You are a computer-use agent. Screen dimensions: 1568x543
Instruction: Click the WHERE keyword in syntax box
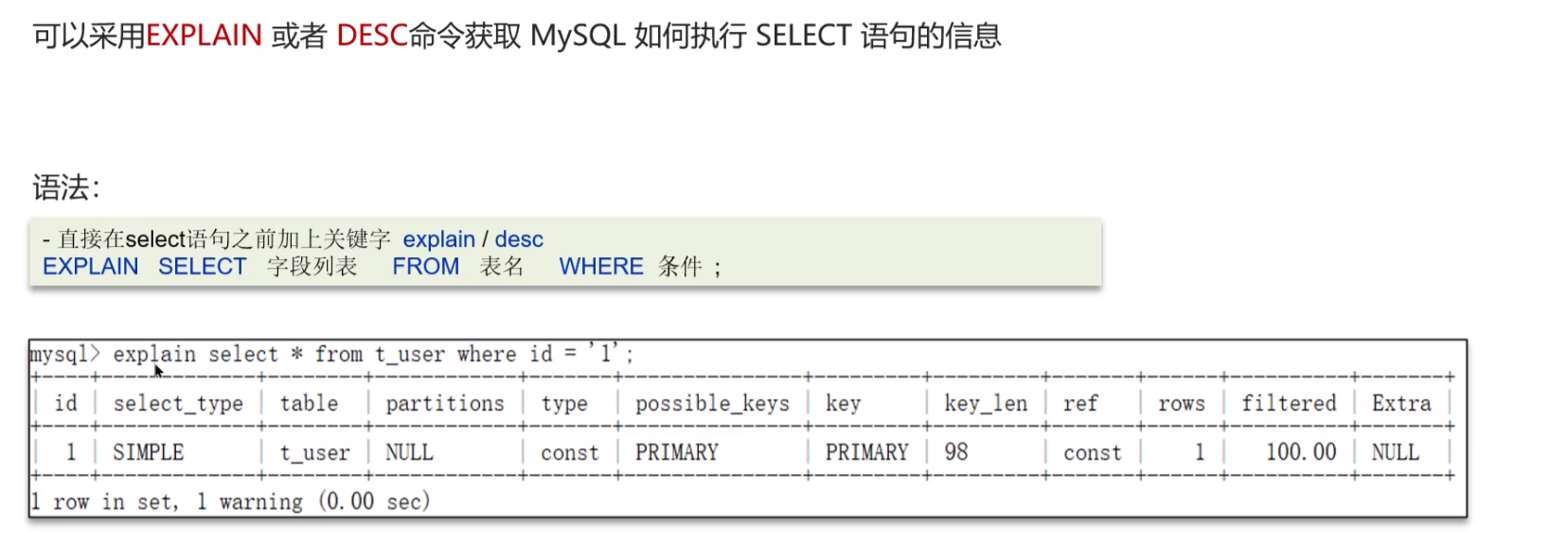pyautogui.click(x=601, y=267)
